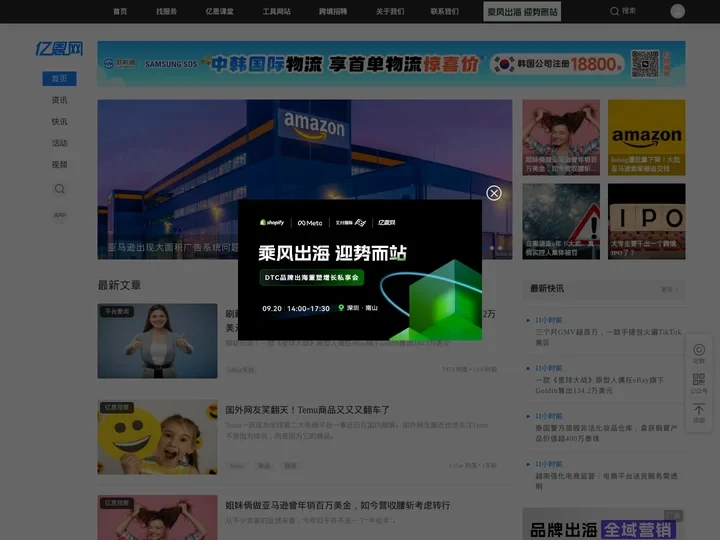This screenshot has width=720, height=540.
Task: Click the 更多 link beside 最新快讯
Action: [669, 289]
